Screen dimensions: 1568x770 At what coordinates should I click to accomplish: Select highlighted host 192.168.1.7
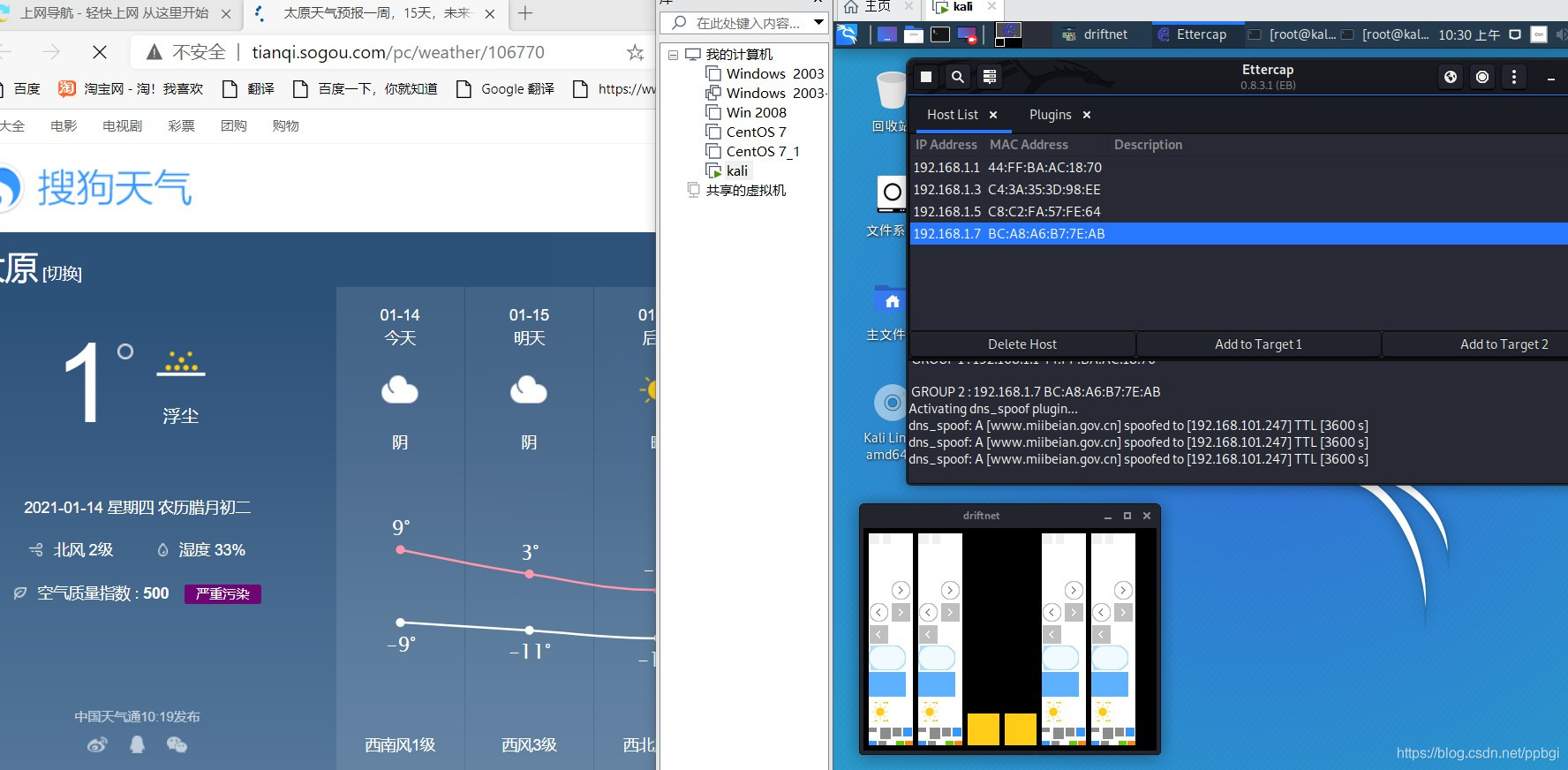pos(1239,233)
